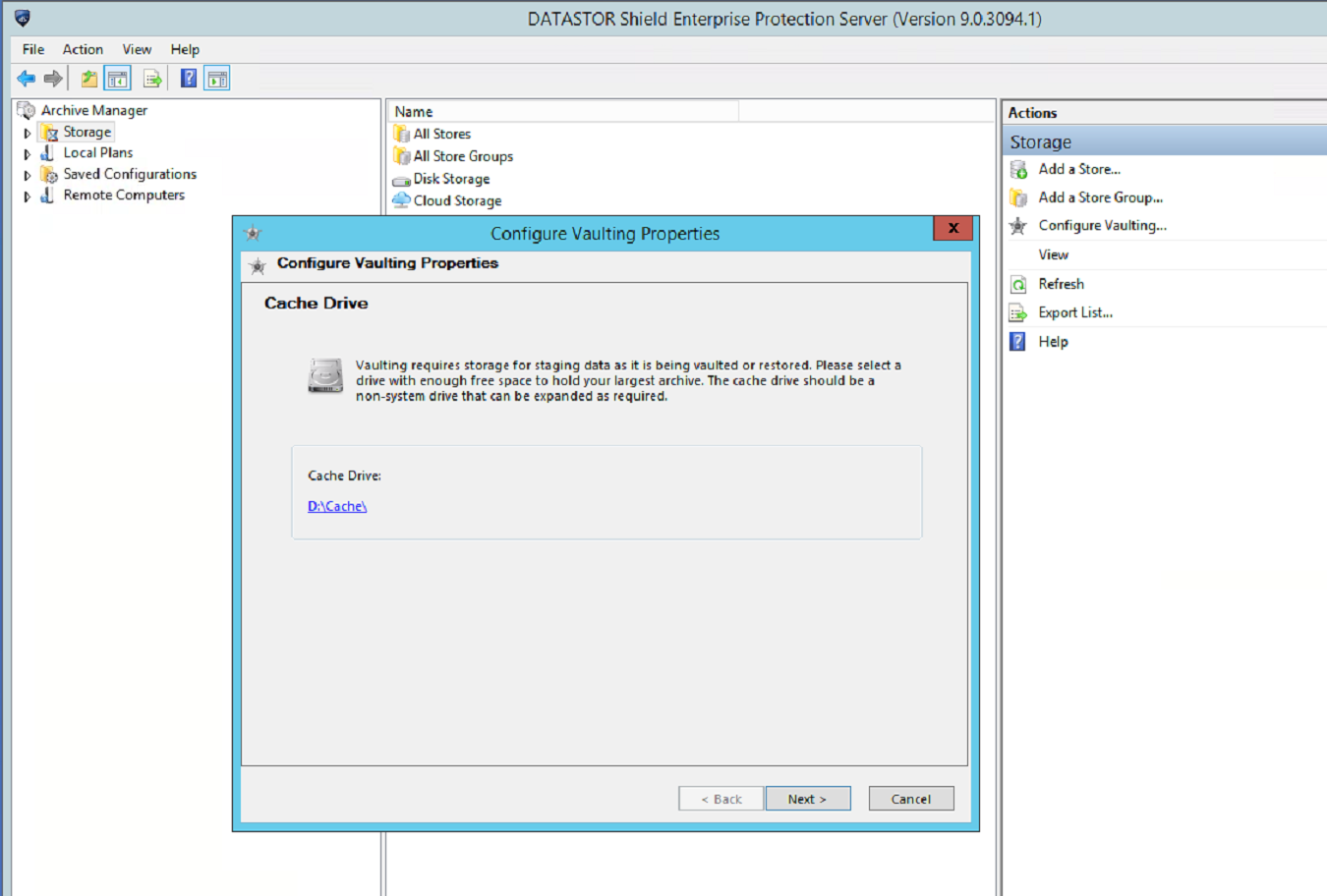The image size is (1327, 896).
Task: Toggle the show/hide action pane toolbar icon
Action: [217, 79]
